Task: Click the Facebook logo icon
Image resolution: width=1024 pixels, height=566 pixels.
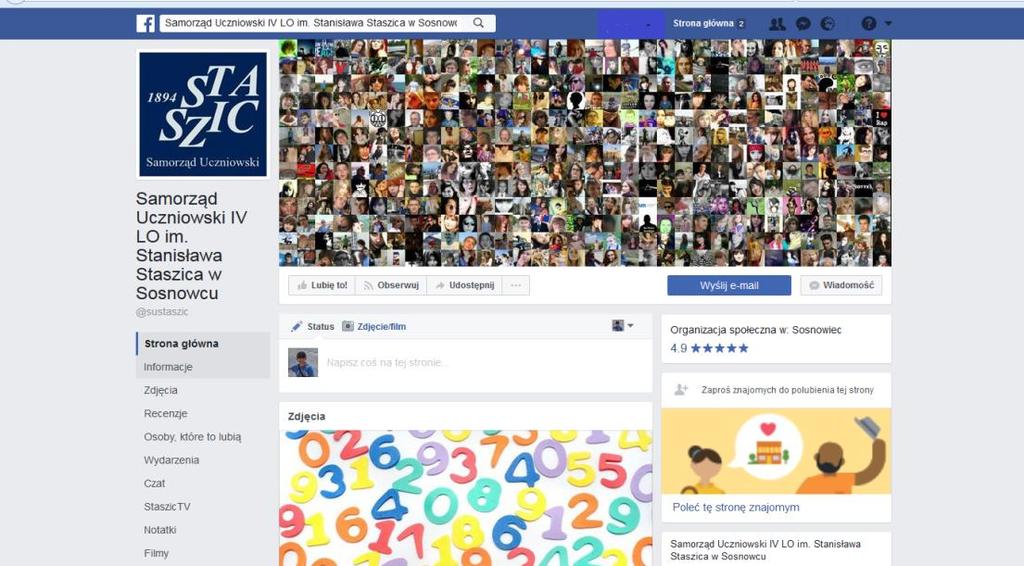Action: [145, 24]
